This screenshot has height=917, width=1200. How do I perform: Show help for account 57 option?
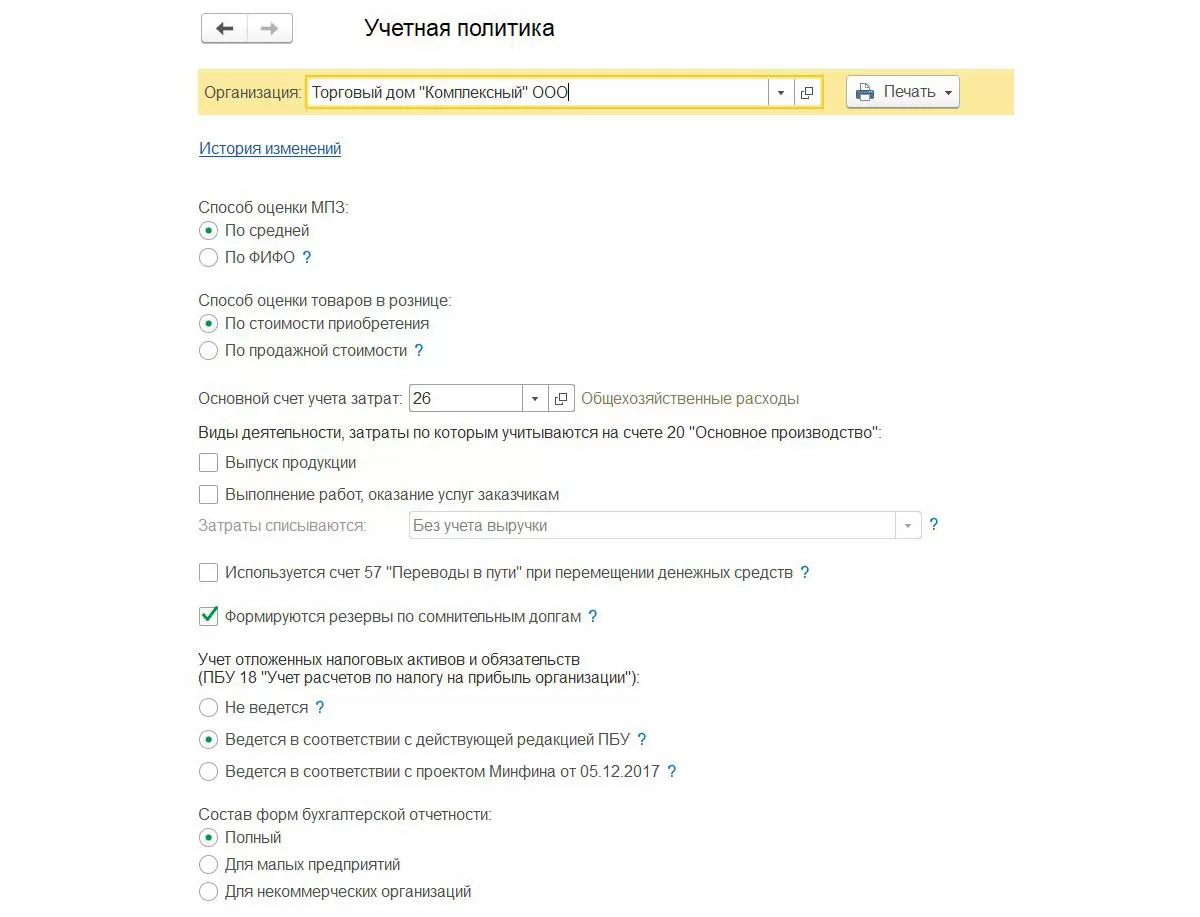coord(805,573)
